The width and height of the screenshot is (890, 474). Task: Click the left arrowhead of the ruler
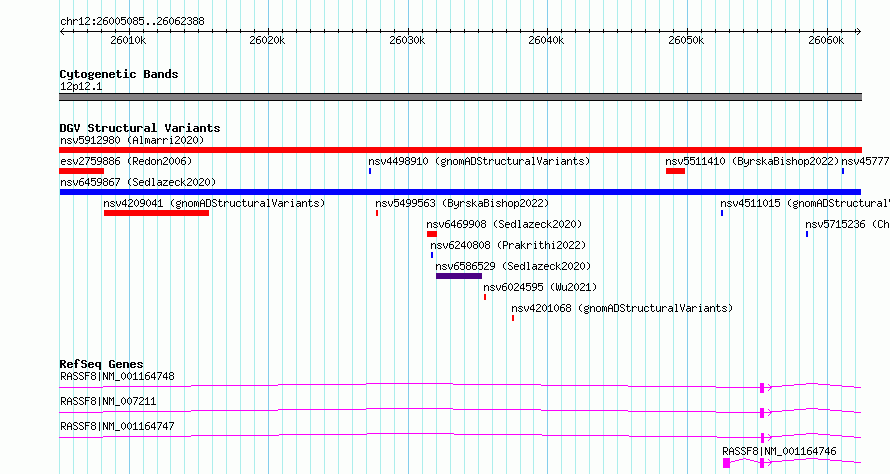click(62, 31)
